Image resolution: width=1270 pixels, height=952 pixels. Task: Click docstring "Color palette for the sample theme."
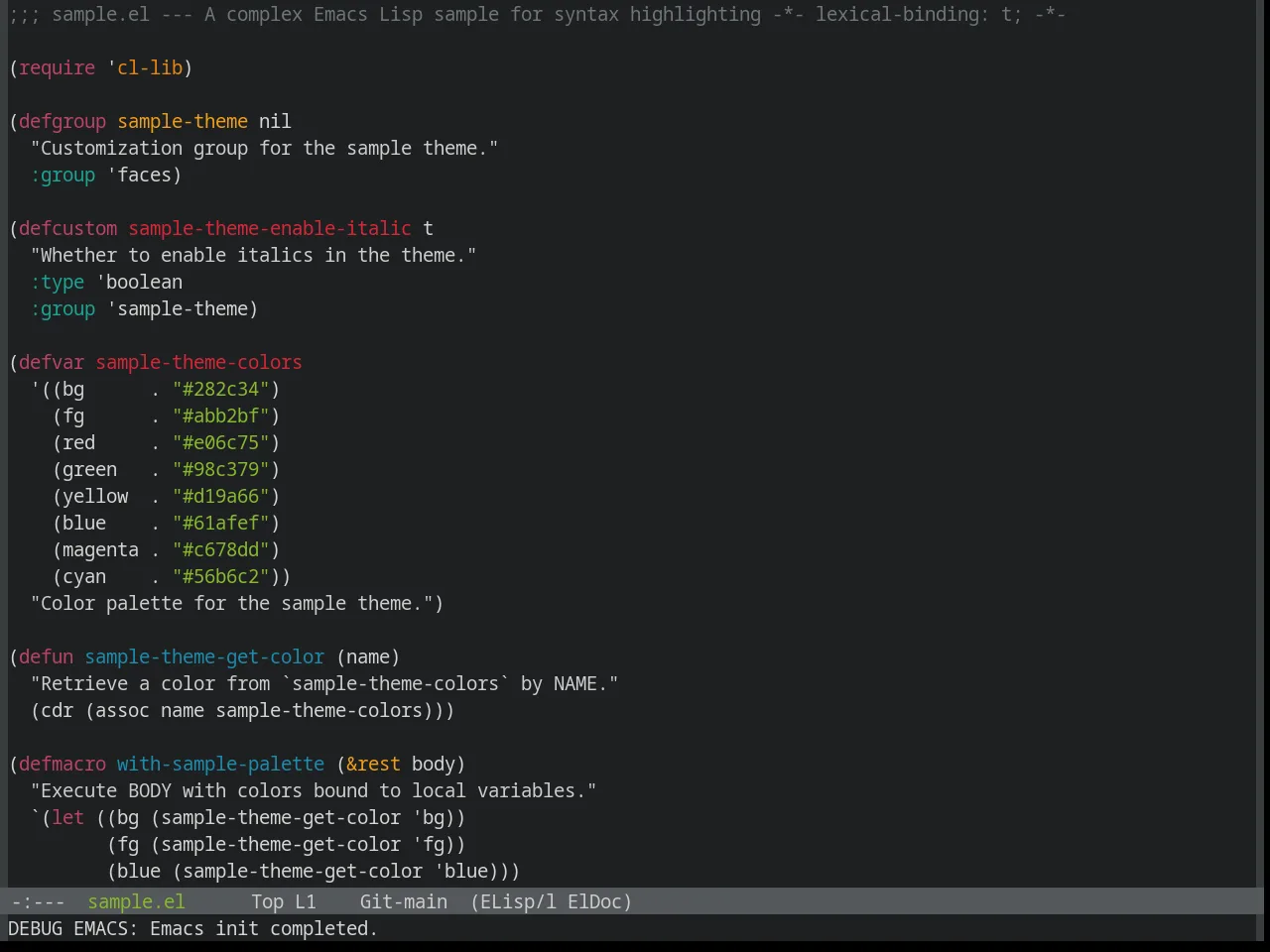point(231,603)
